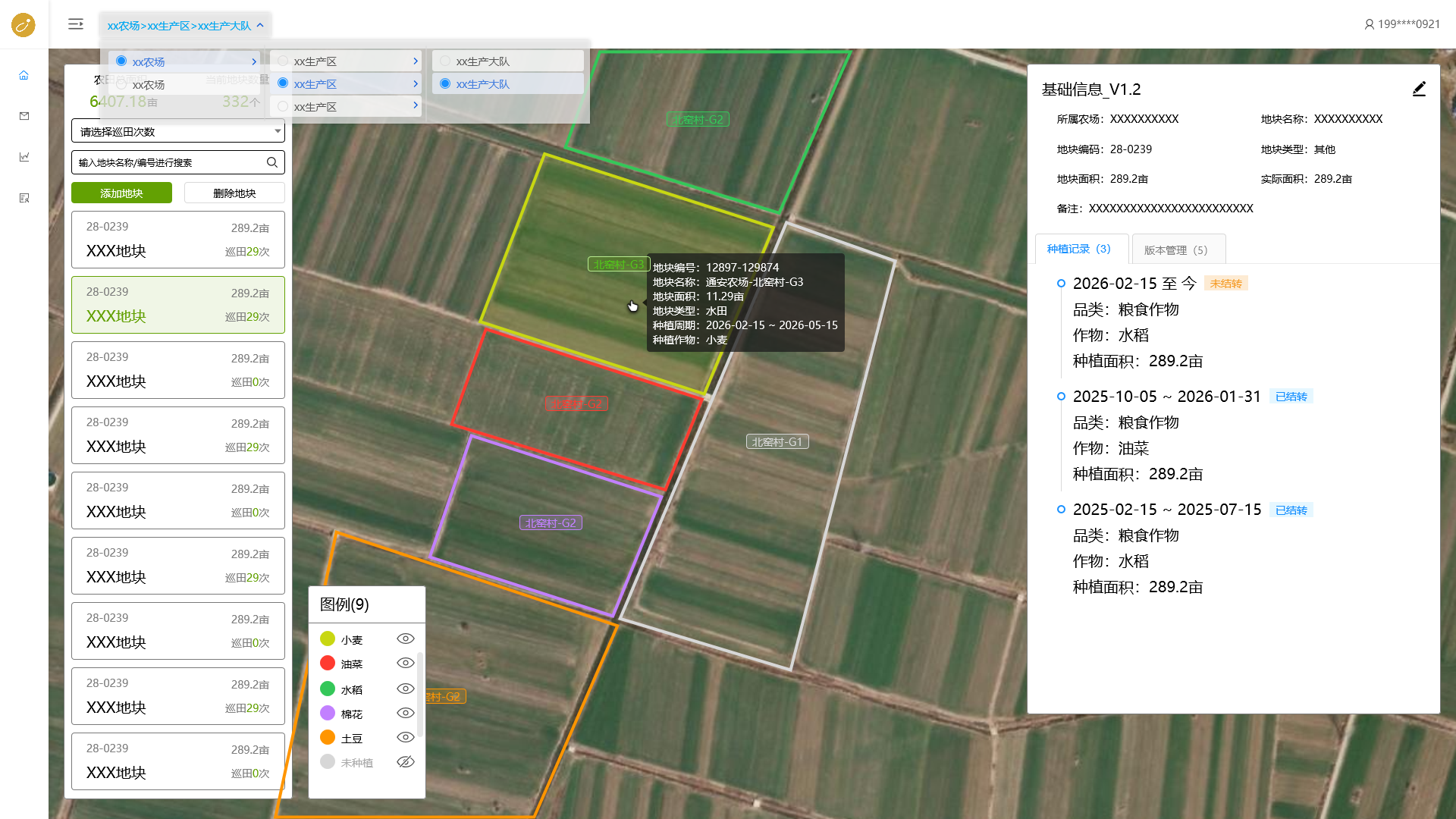Open the line chart sidebar icon

tap(24, 157)
